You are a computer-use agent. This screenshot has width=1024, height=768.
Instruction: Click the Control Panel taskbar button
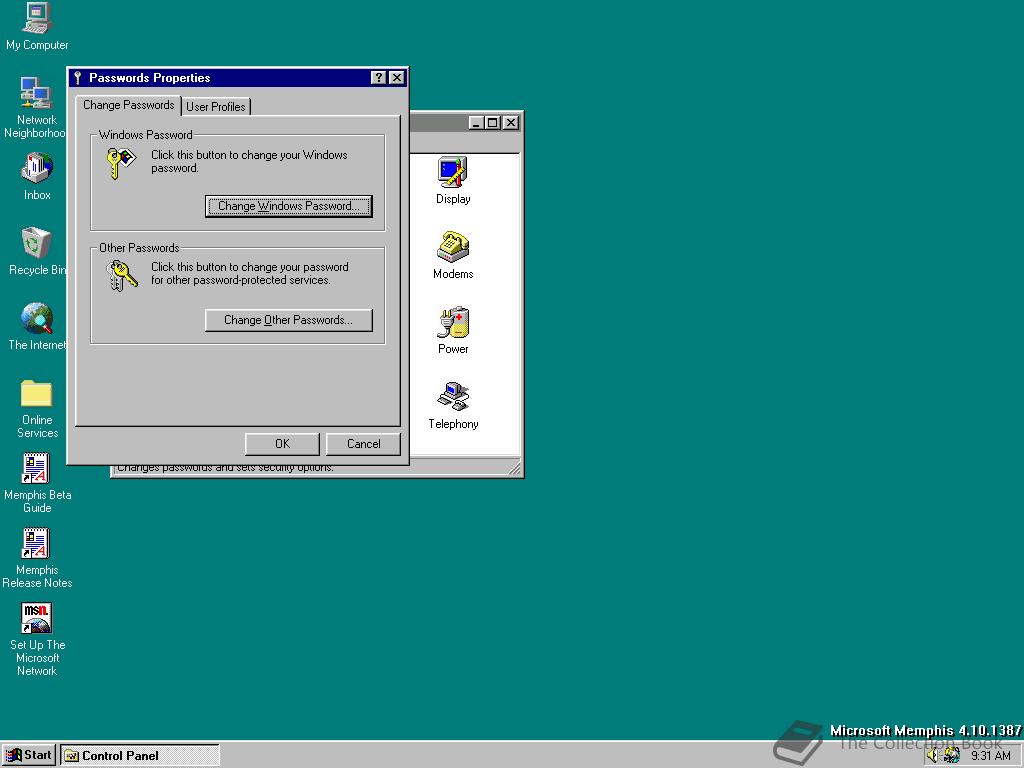pos(140,756)
